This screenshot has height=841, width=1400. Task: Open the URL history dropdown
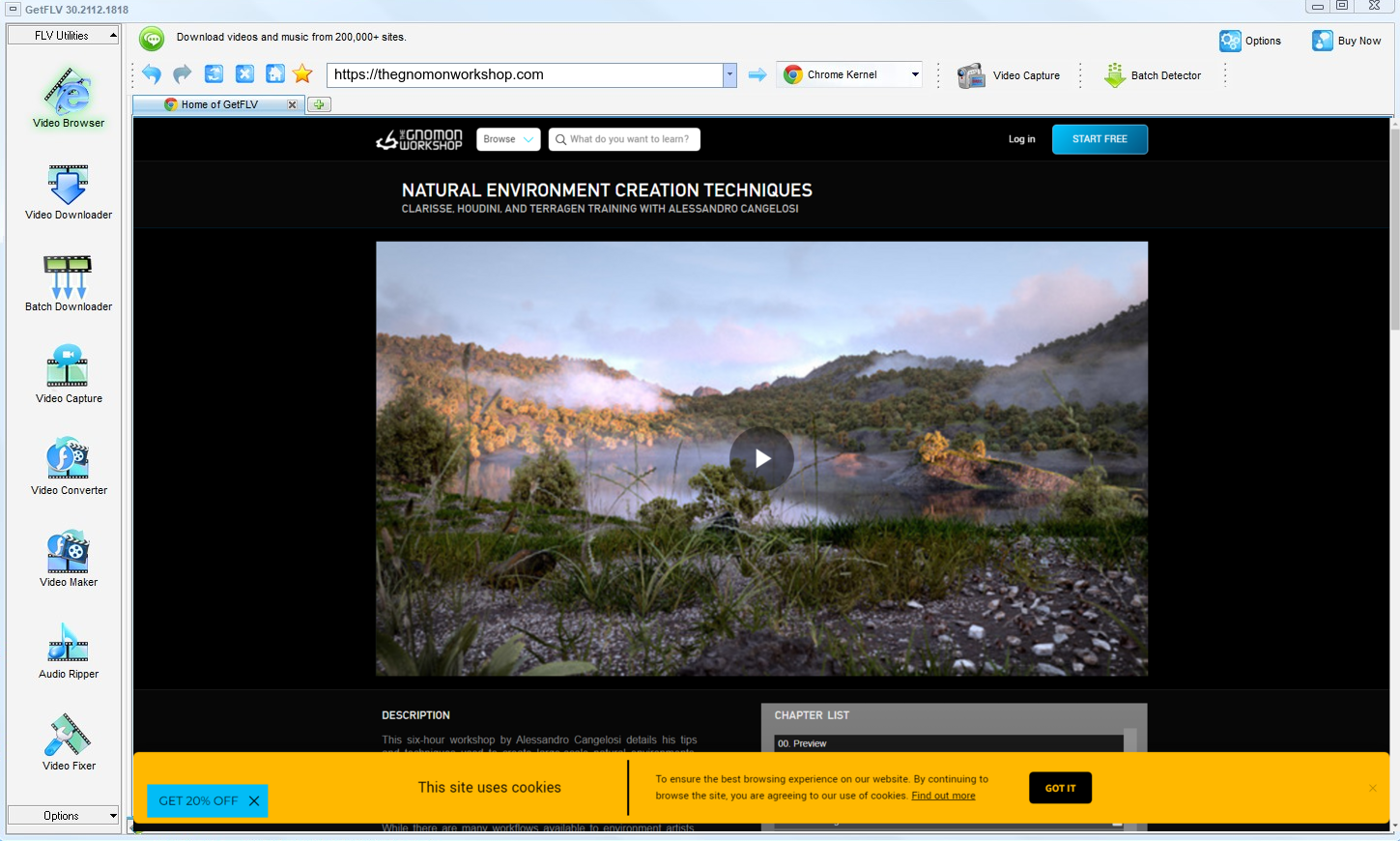point(730,74)
